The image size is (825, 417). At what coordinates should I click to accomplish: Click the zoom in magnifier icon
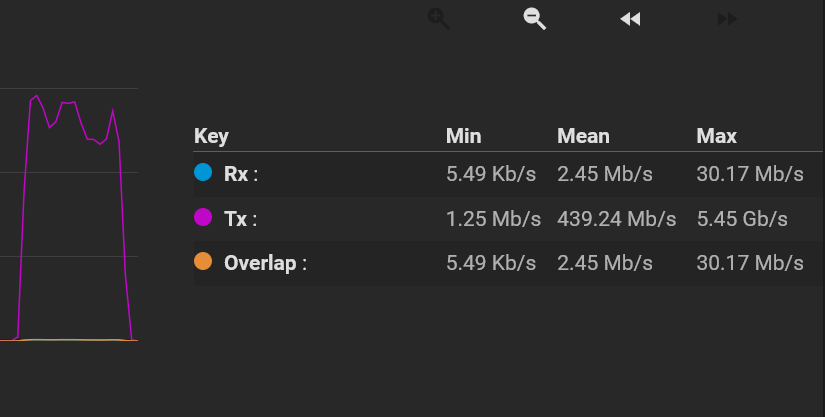(438, 19)
